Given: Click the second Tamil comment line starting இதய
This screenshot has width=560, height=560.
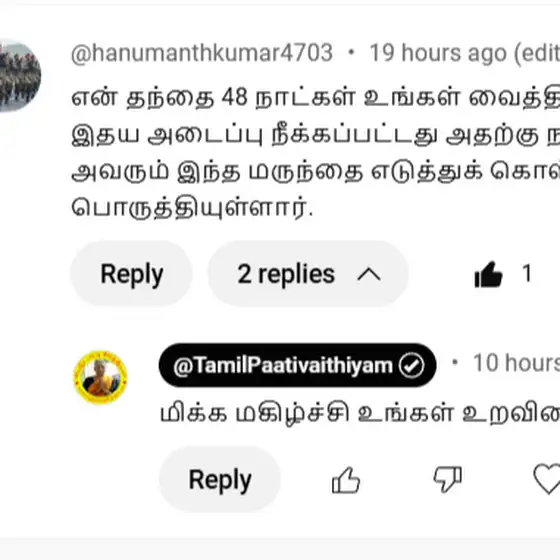Looking at the screenshot, I should click(315, 136).
